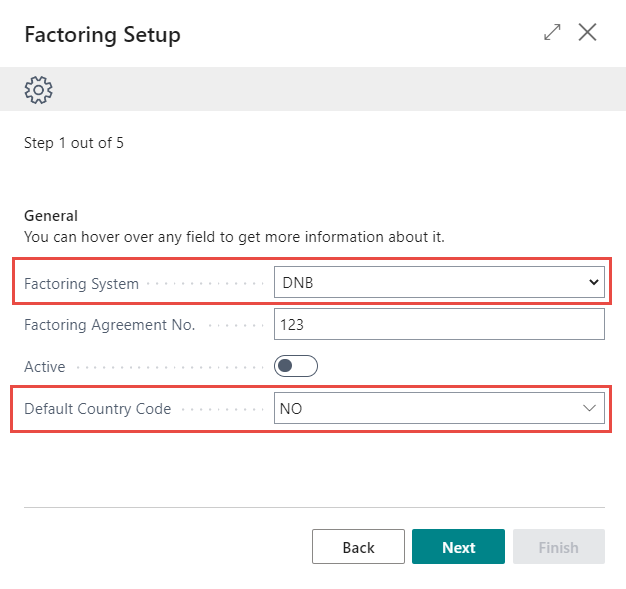Viewport: 626px width, 589px height.
Task: Click into the Default Country Code field with NO
Action: click(420, 408)
